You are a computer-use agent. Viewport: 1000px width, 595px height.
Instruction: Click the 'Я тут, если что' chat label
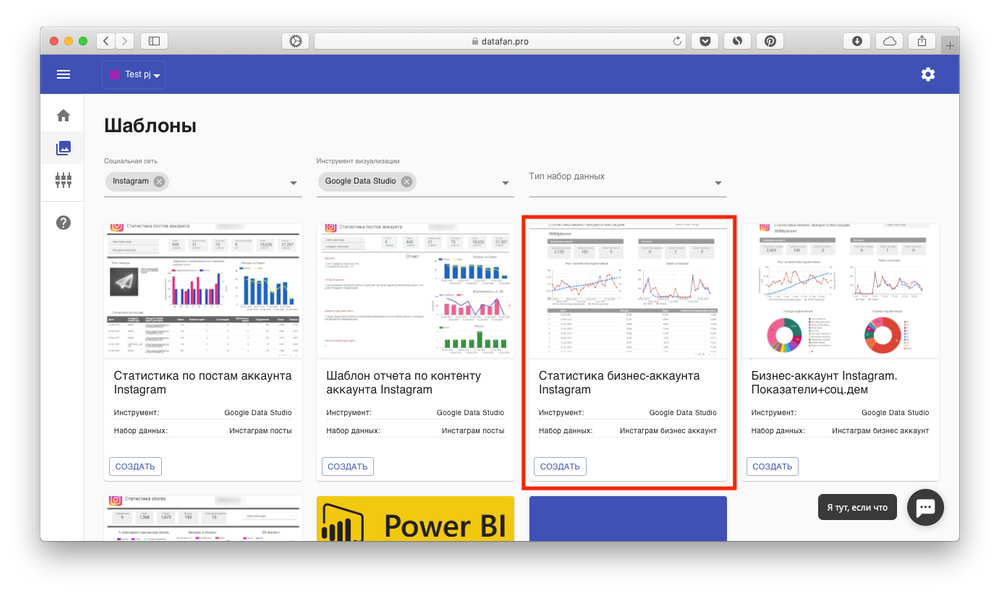(857, 508)
